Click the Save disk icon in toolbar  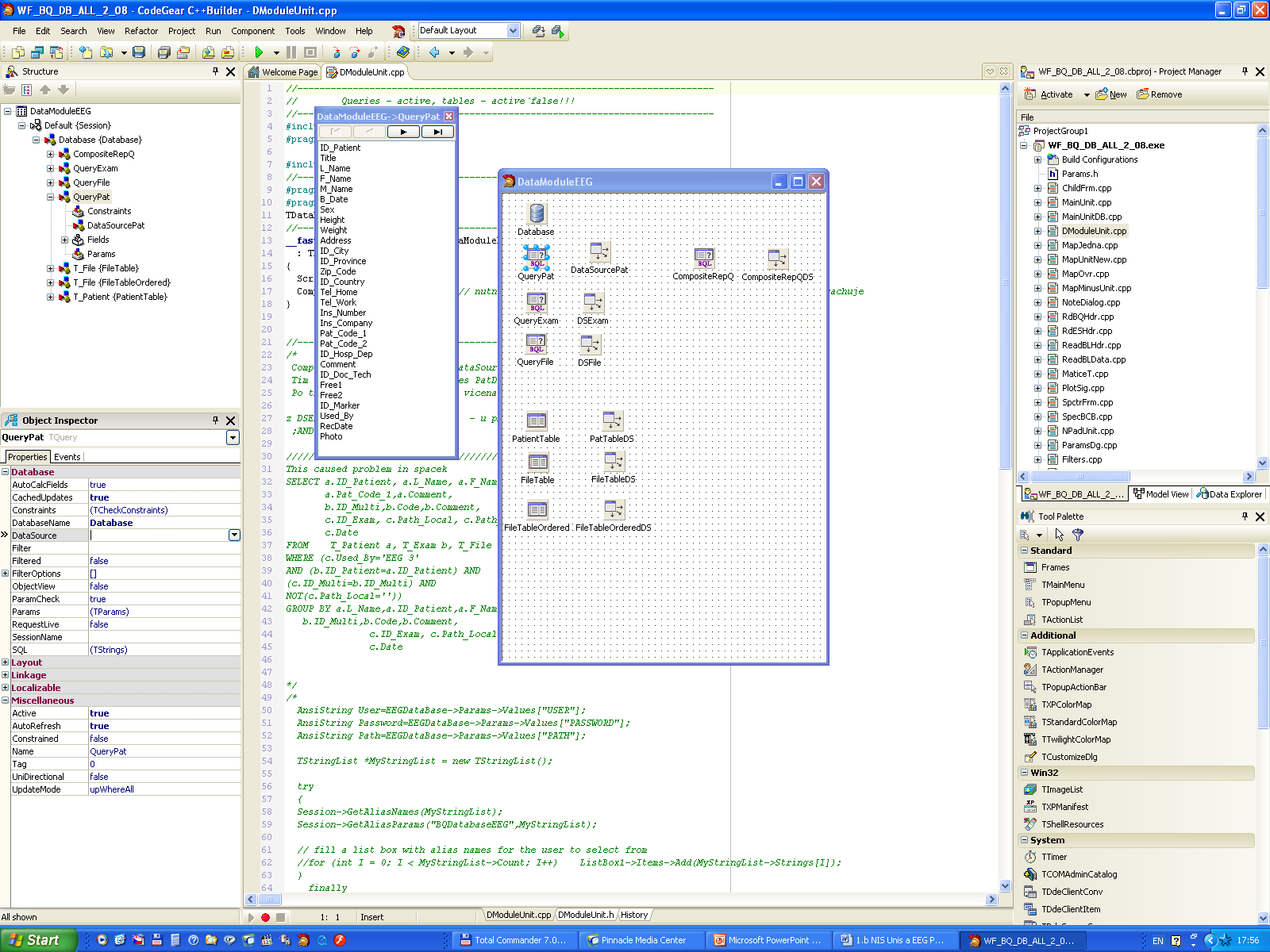[x=139, y=52]
